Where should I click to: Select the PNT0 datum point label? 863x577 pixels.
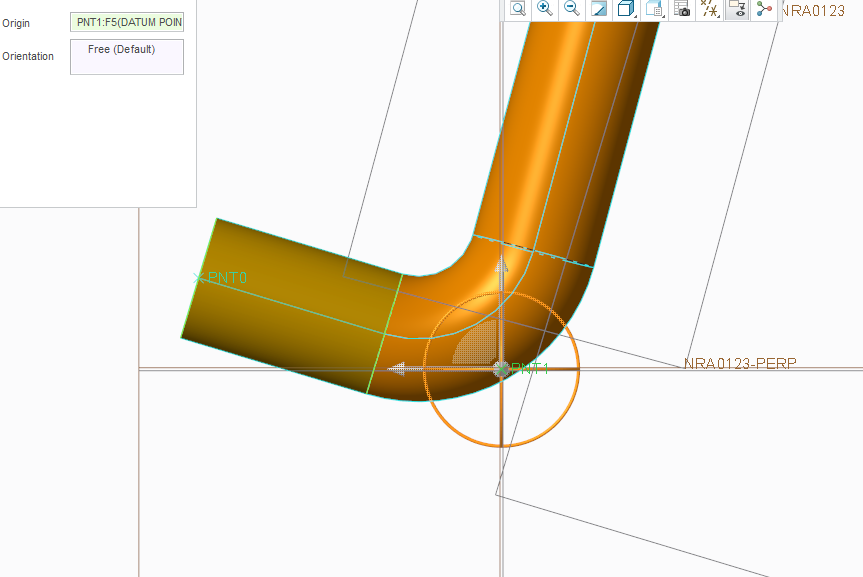pos(226,278)
